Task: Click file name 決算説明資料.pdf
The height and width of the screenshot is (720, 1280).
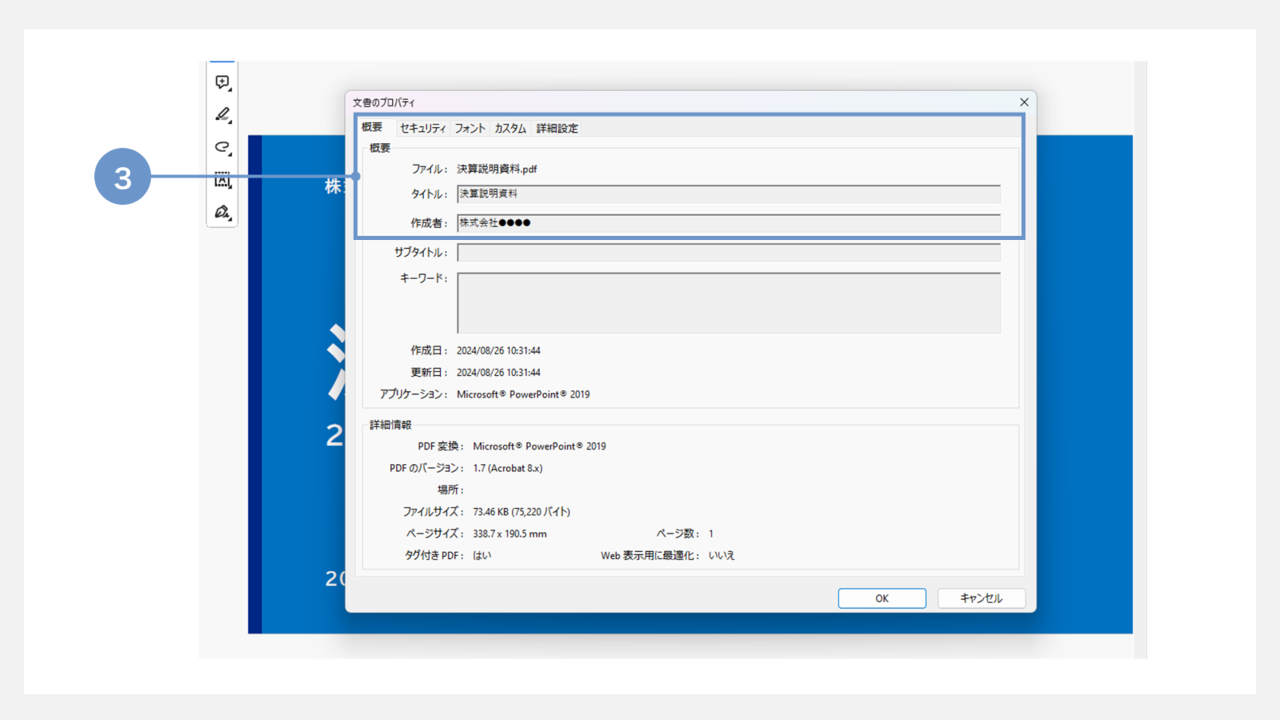Action: (497, 169)
